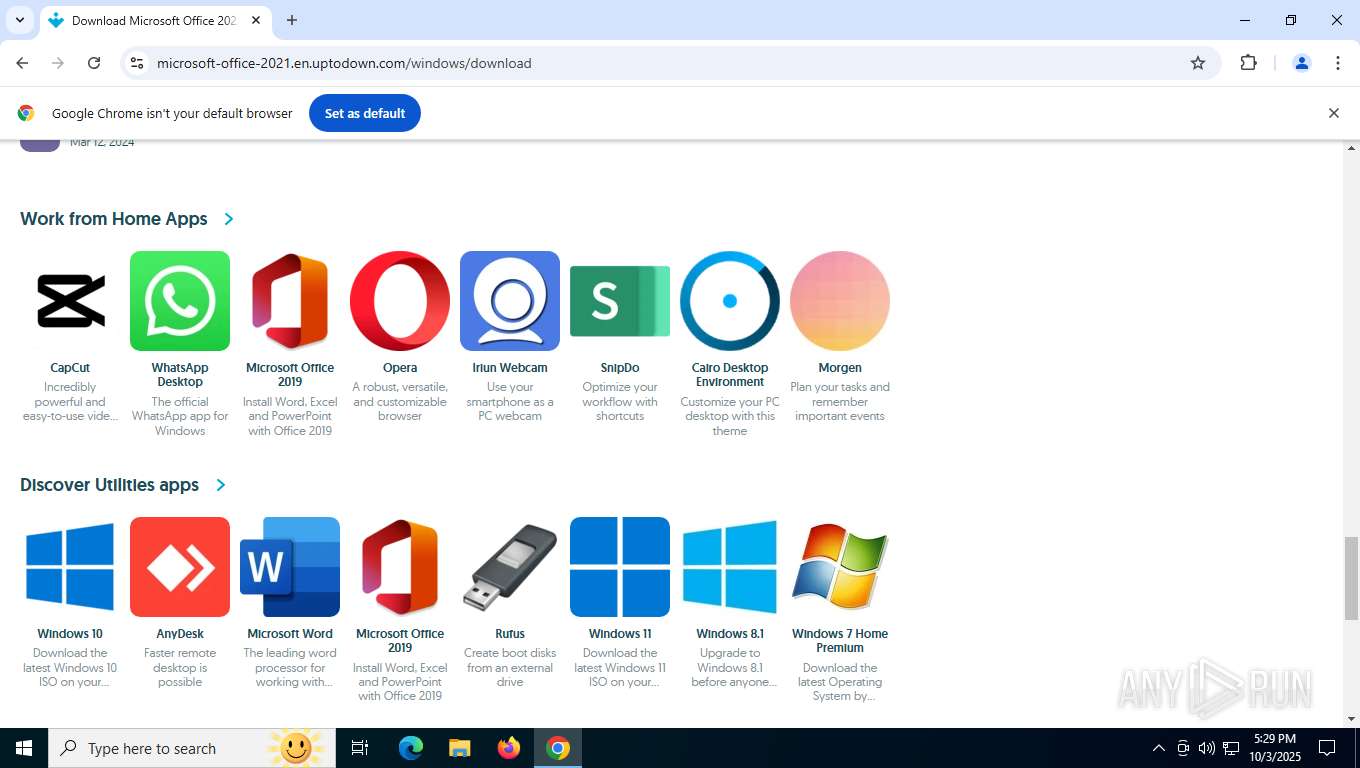Click the Cairo Desktop Environment icon
The width and height of the screenshot is (1360, 768).
coord(730,301)
